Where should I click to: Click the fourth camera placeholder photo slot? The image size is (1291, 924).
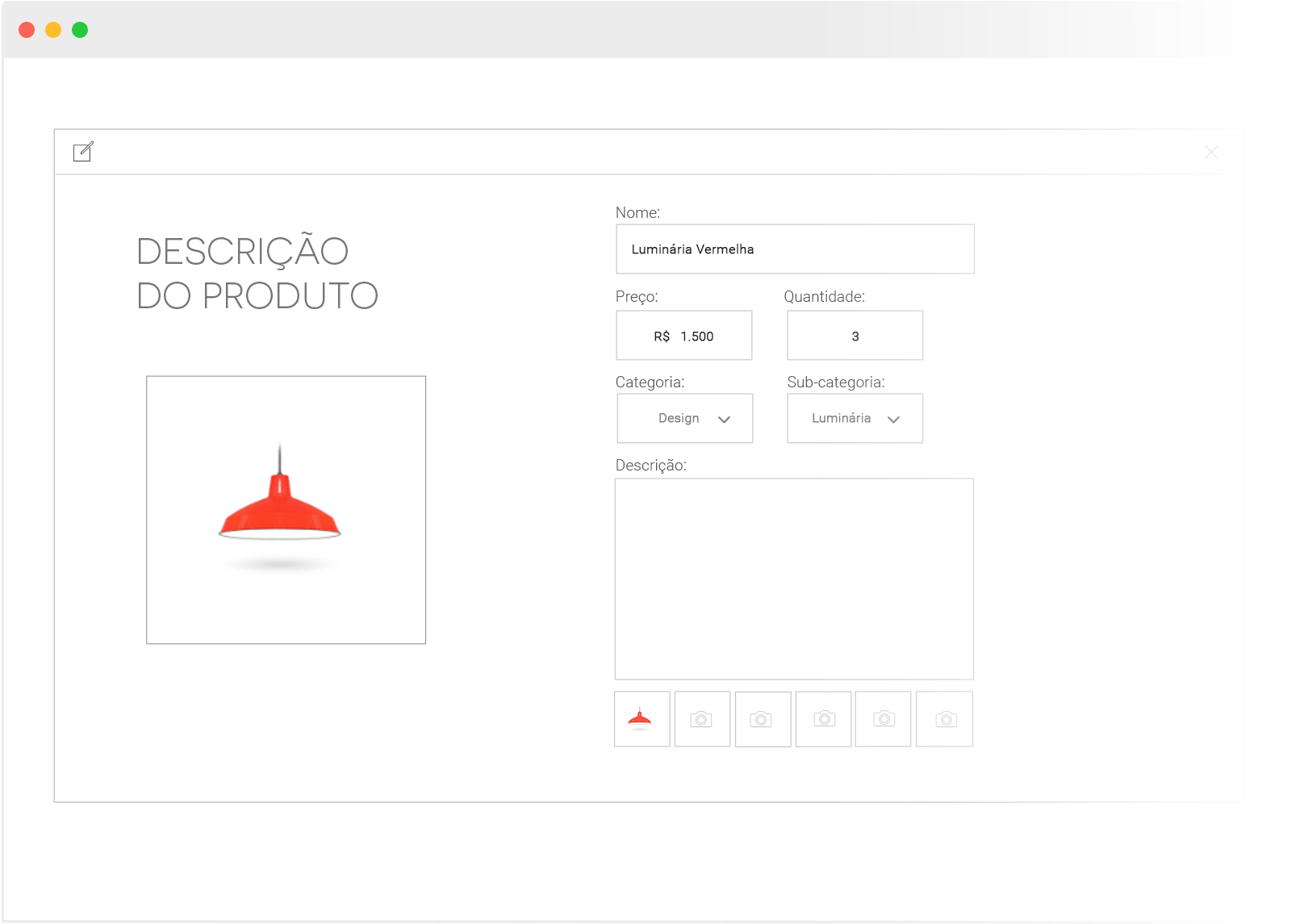pyautogui.click(x=884, y=719)
